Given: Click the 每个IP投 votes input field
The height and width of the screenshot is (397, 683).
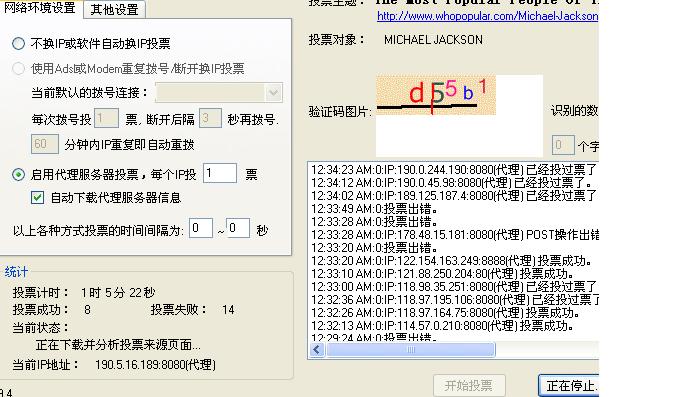Looking at the screenshot, I should pos(220,173).
